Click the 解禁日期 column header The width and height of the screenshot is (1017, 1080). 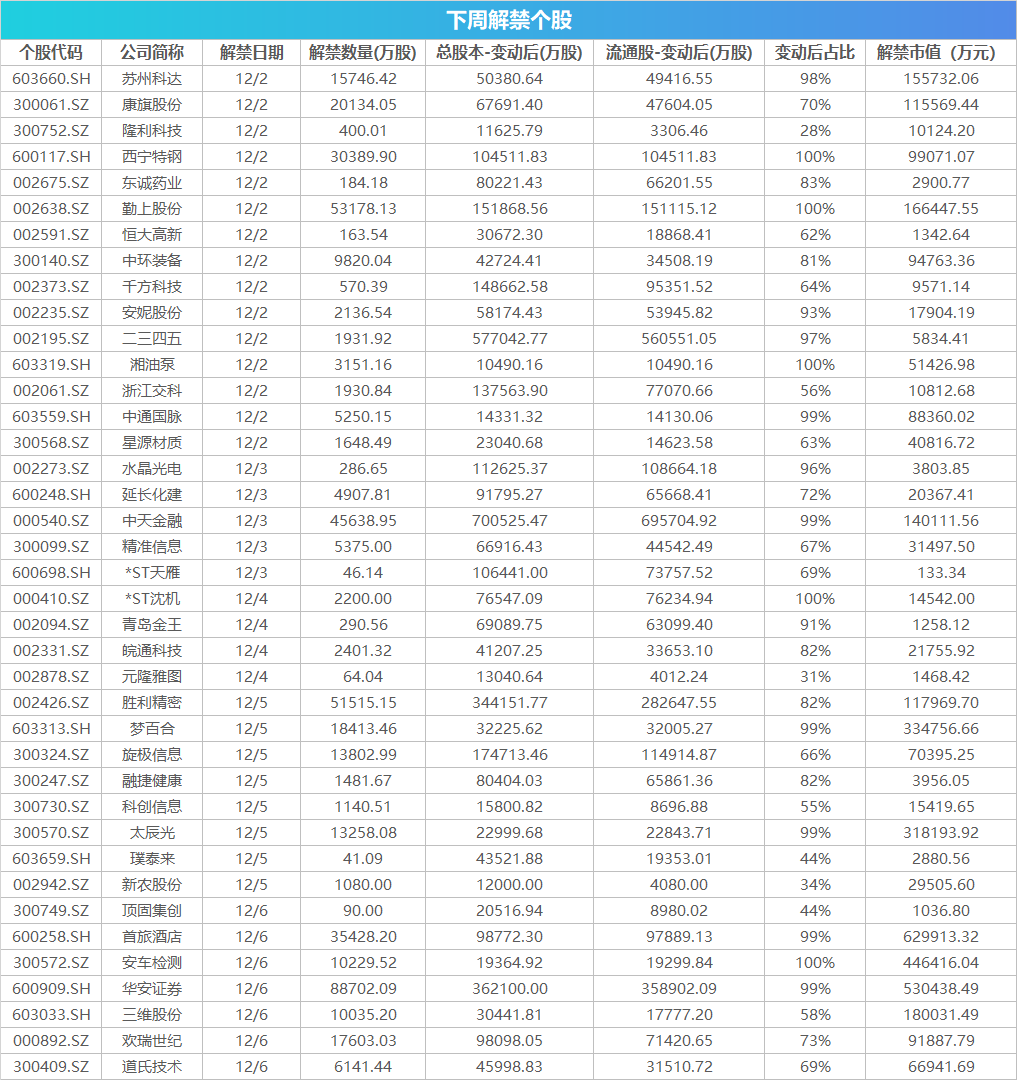coord(251,53)
